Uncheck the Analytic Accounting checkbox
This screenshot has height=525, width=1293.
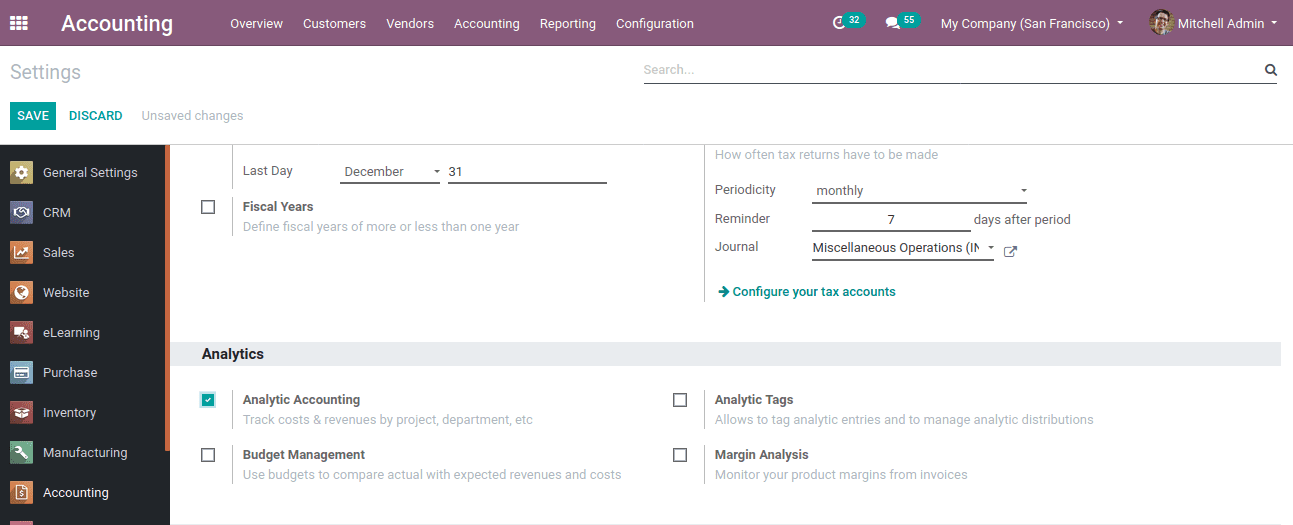[208, 400]
